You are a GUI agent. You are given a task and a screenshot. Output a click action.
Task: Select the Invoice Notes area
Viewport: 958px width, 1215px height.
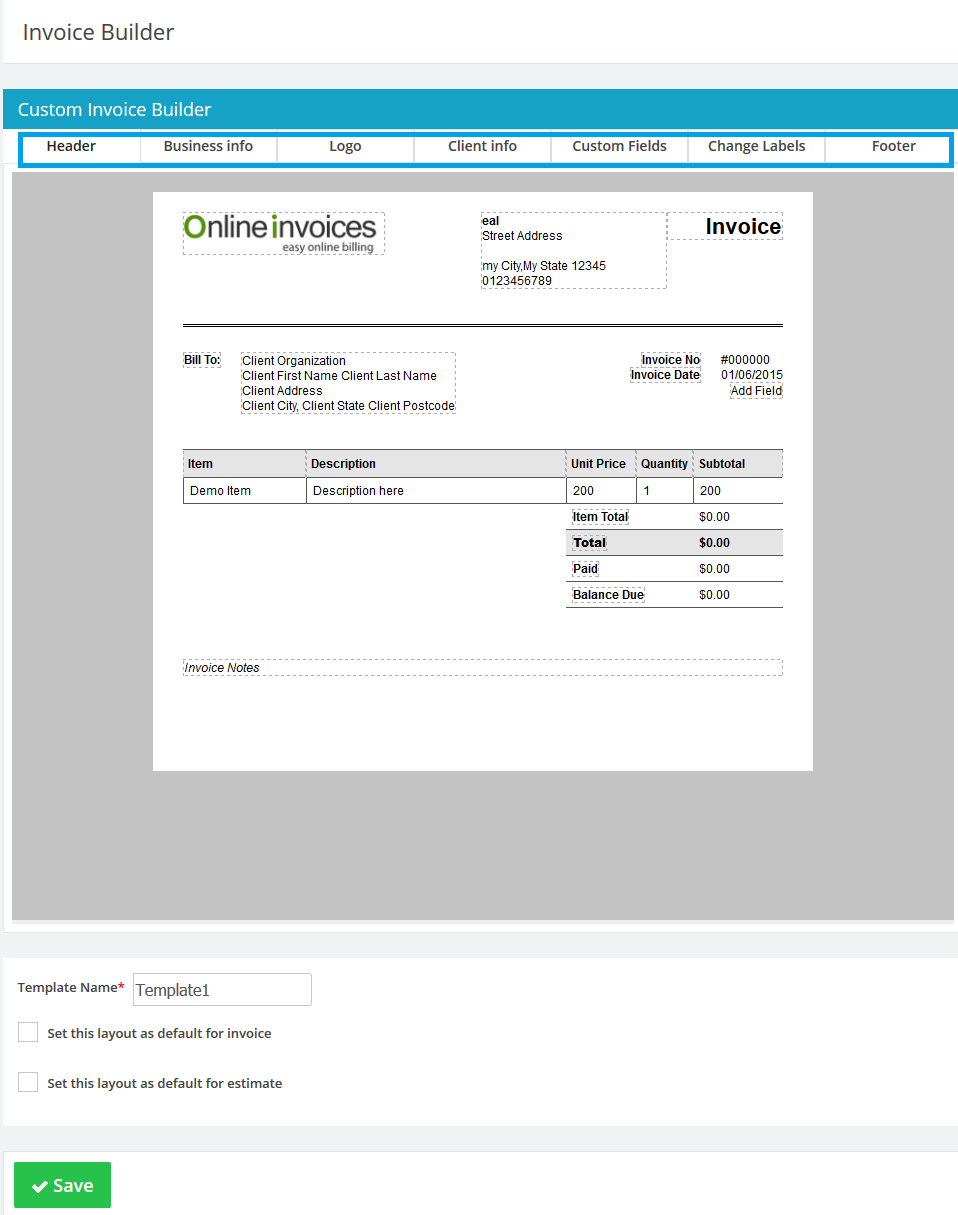[x=222, y=667]
